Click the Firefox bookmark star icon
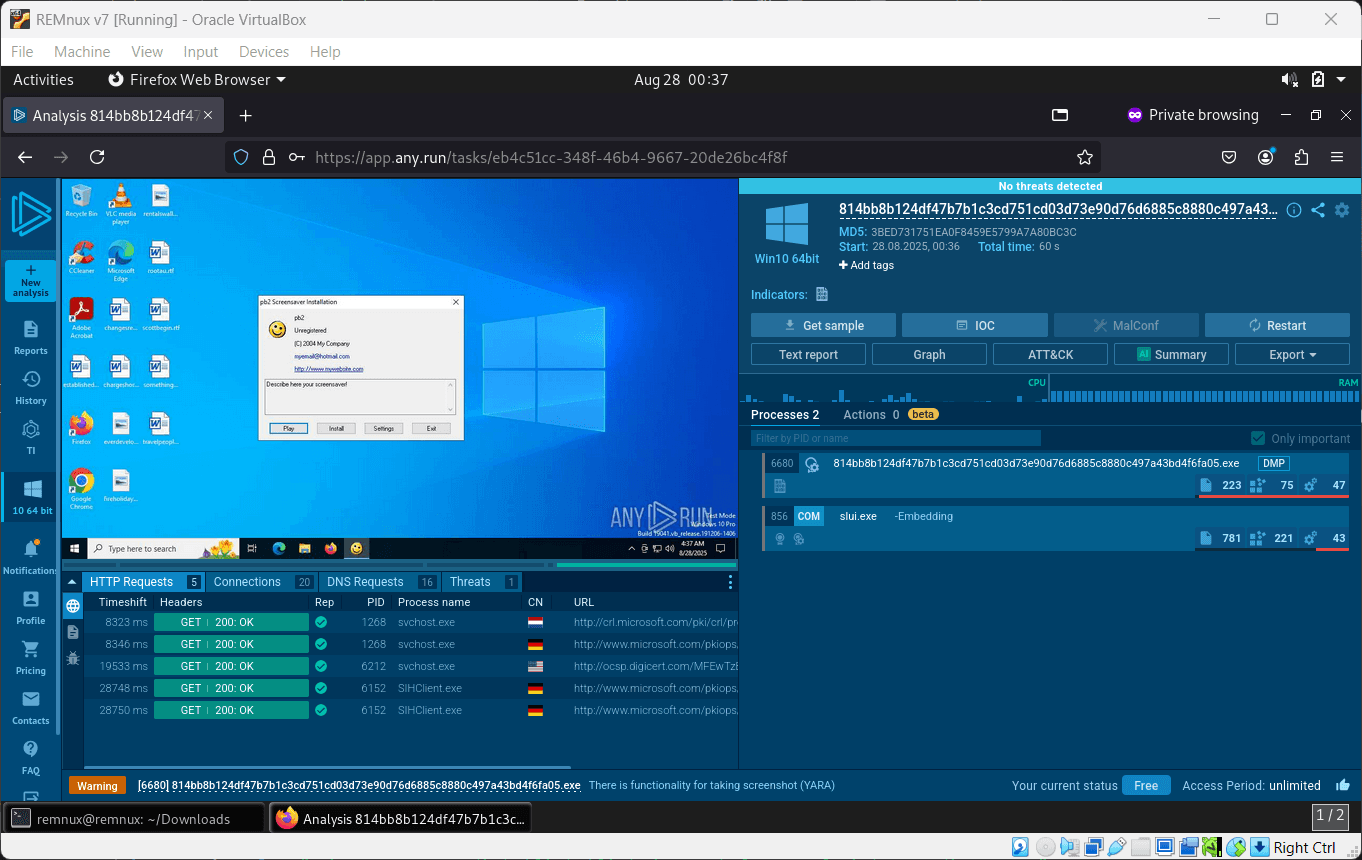 pyautogui.click(x=1084, y=157)
